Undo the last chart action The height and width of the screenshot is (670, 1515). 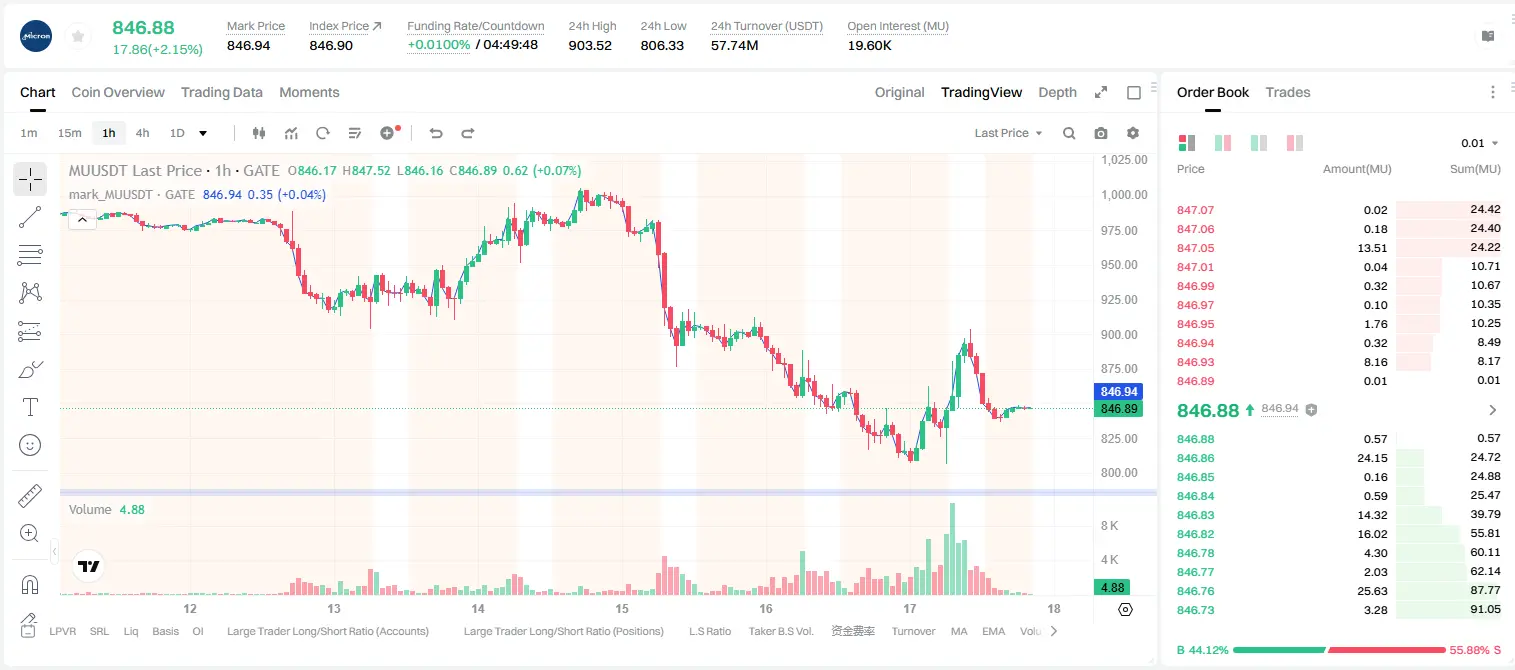point(436,133)
